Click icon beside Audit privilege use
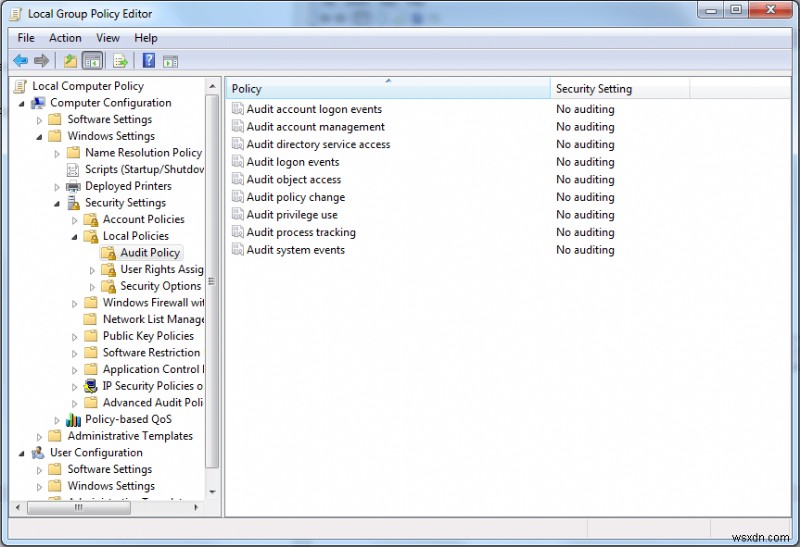800x547 pixels. click(238, 214)
